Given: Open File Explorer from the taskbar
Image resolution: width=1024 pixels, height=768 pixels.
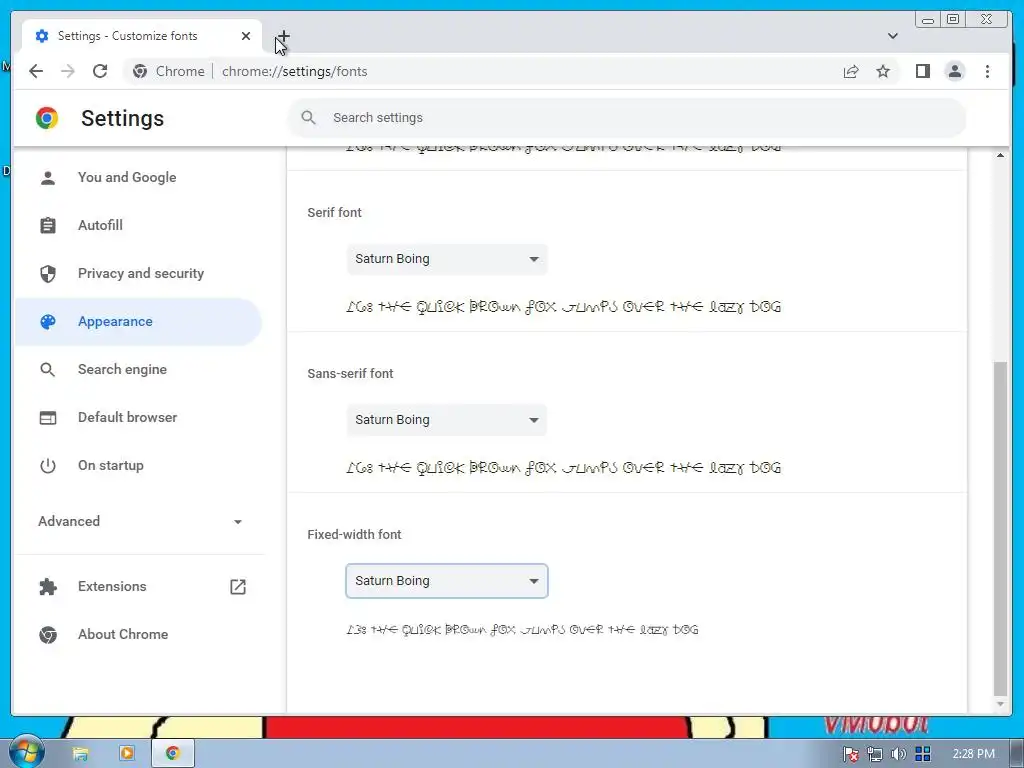Looking at the screenshot, I should tap(80, 754).
